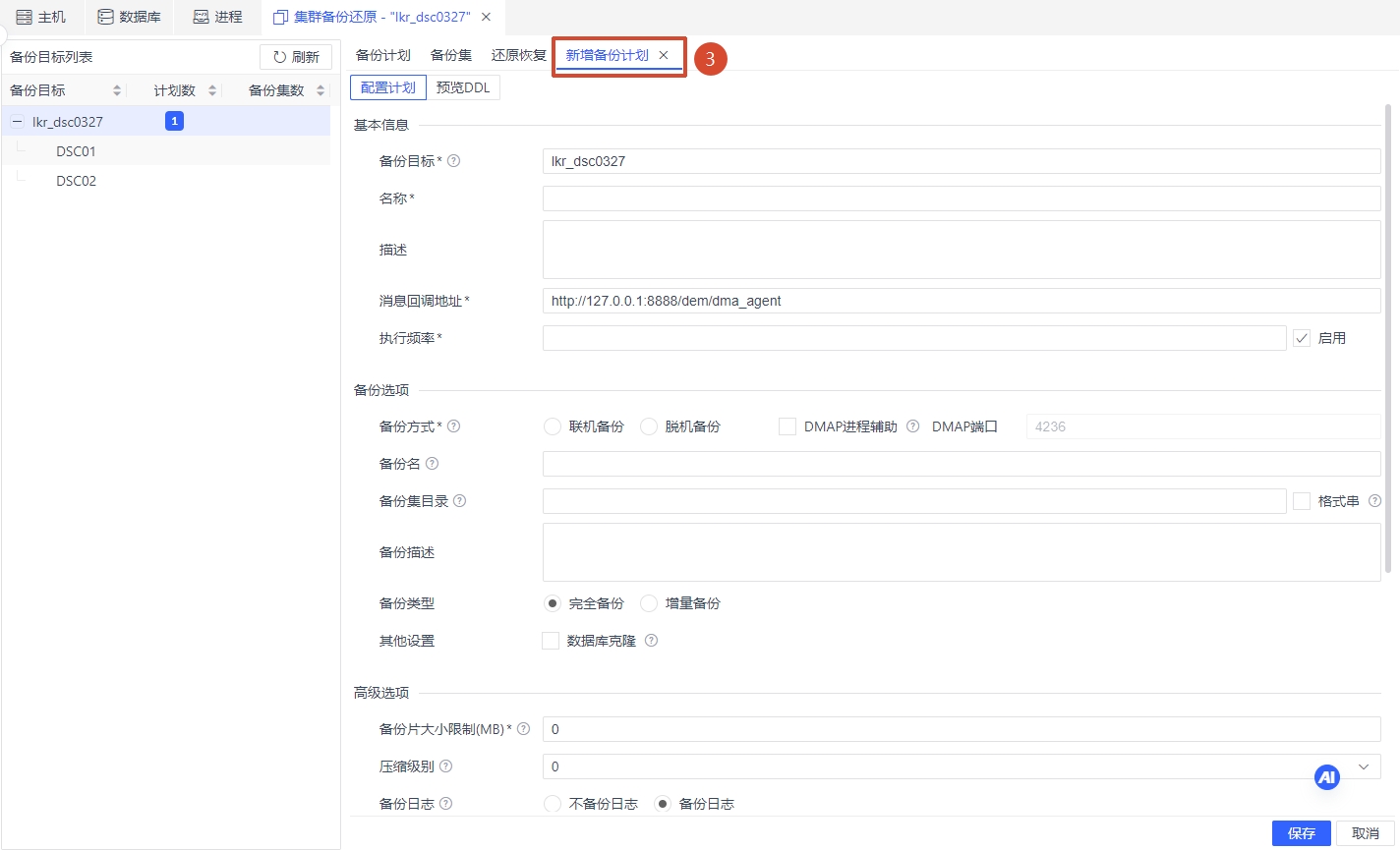This screenshot has height=851, width=1400.
Task: Select 联机备份 radio option
Action: [553, 426]
